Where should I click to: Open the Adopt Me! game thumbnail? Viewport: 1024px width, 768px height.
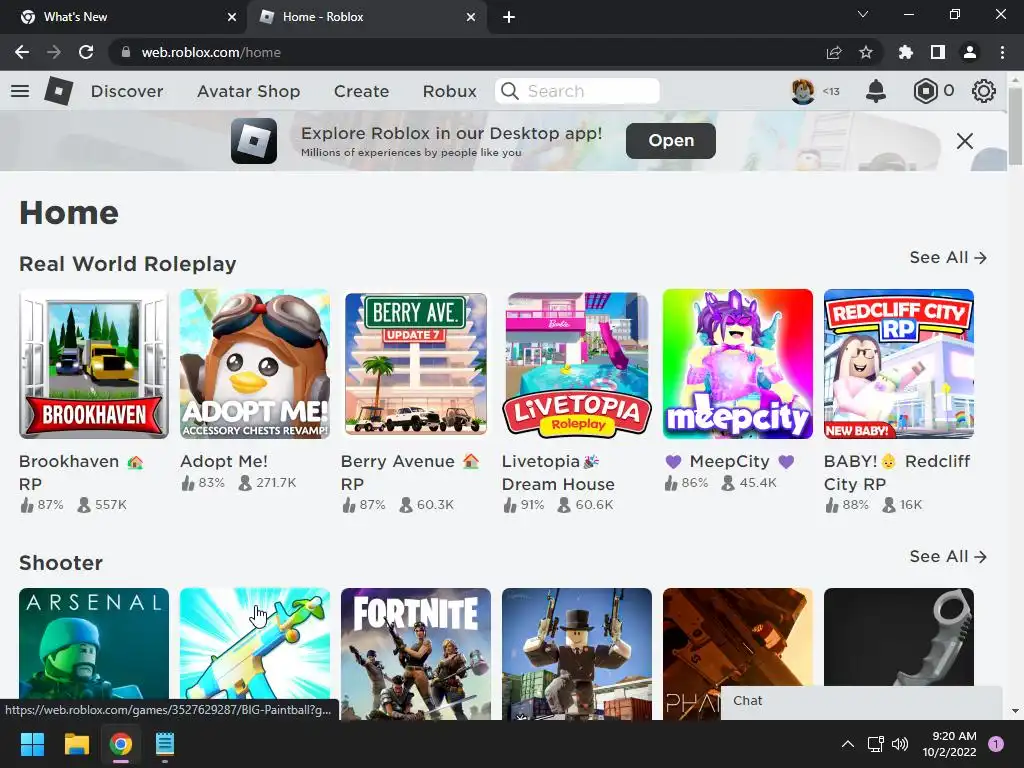255,364
